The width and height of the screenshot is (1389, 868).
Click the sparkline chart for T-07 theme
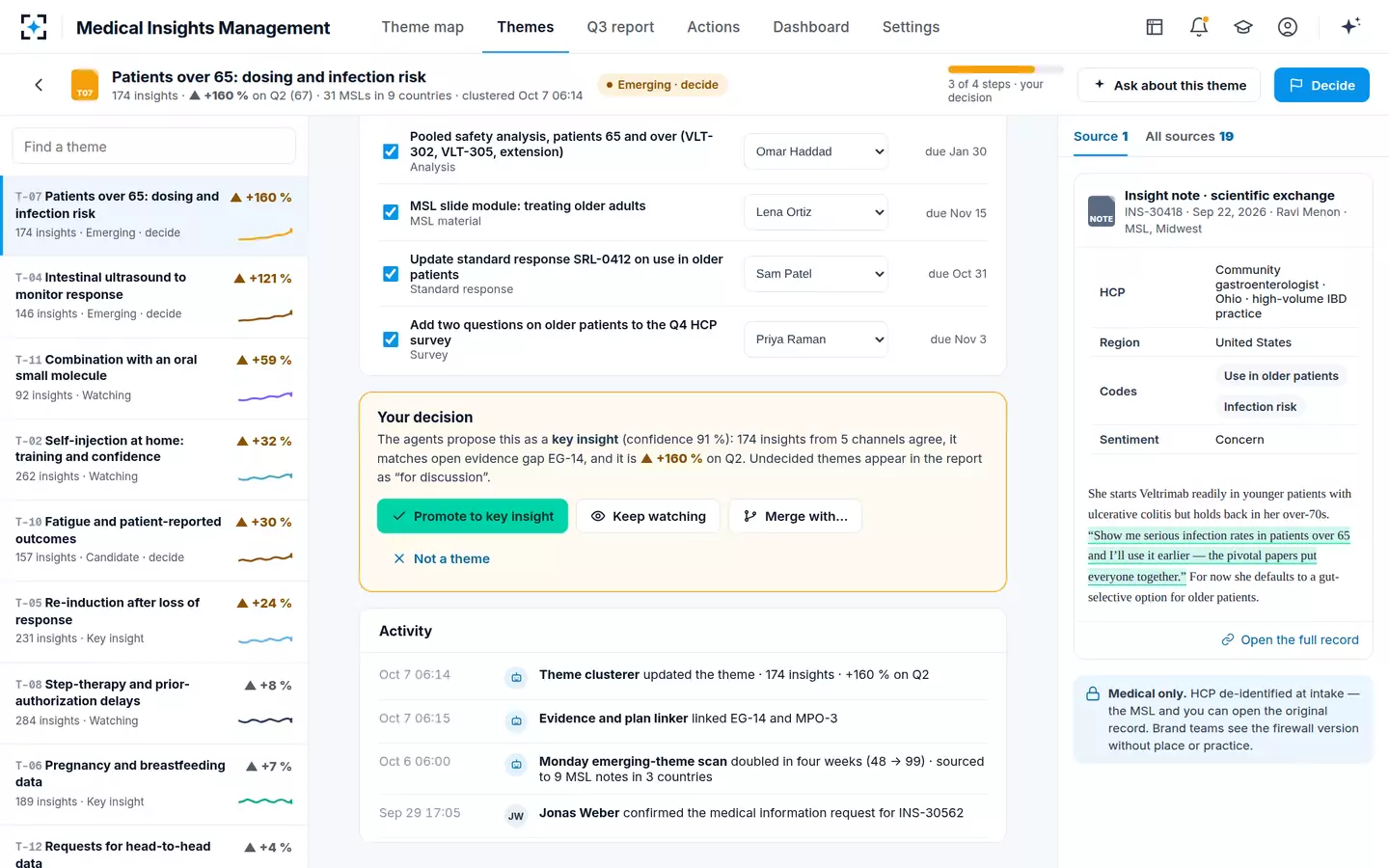(x=265, y=233)
